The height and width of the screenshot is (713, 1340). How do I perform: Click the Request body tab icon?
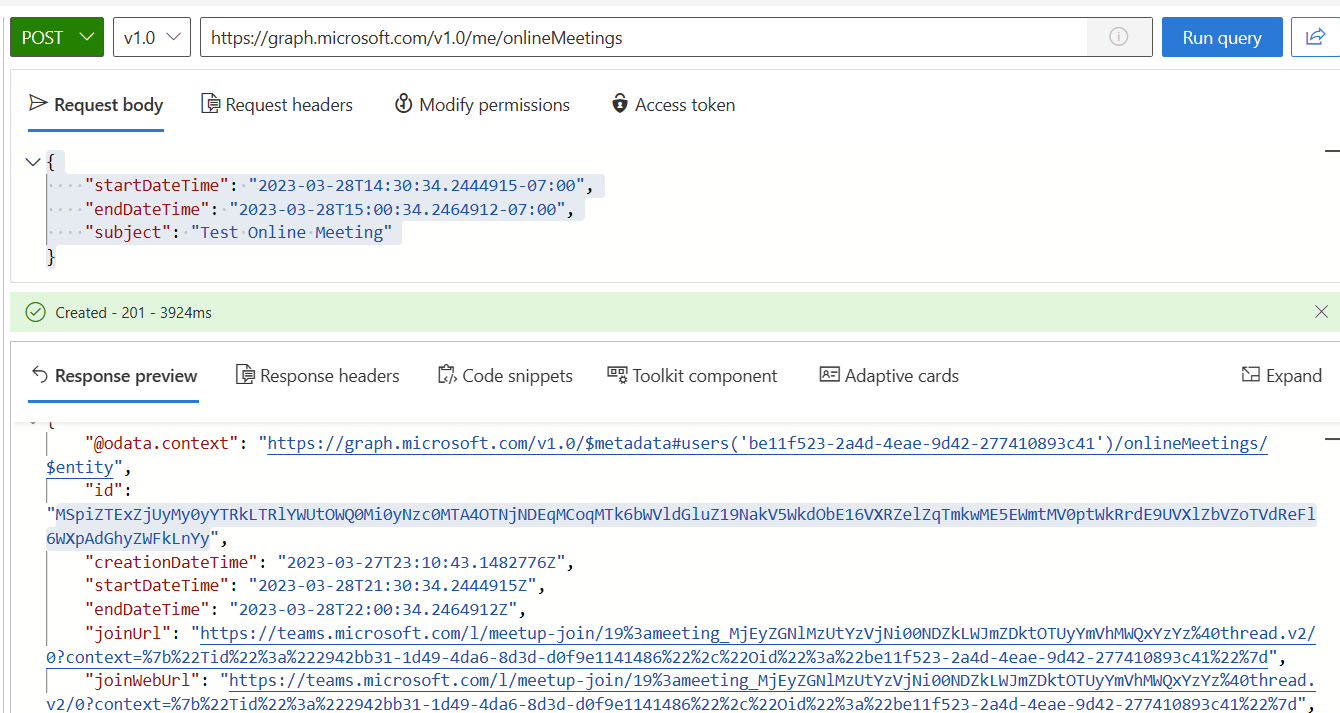pyautogui.click(x=39, y=103)
